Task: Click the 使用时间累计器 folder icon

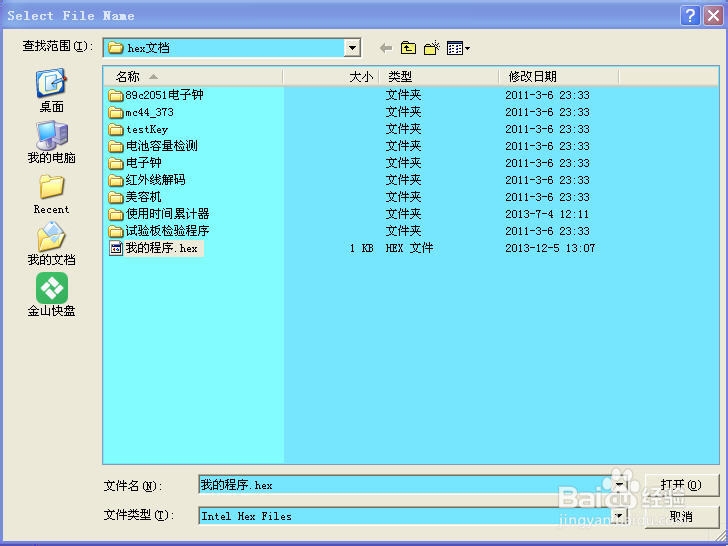Action: pyautogui.click(x=116, y=214)
